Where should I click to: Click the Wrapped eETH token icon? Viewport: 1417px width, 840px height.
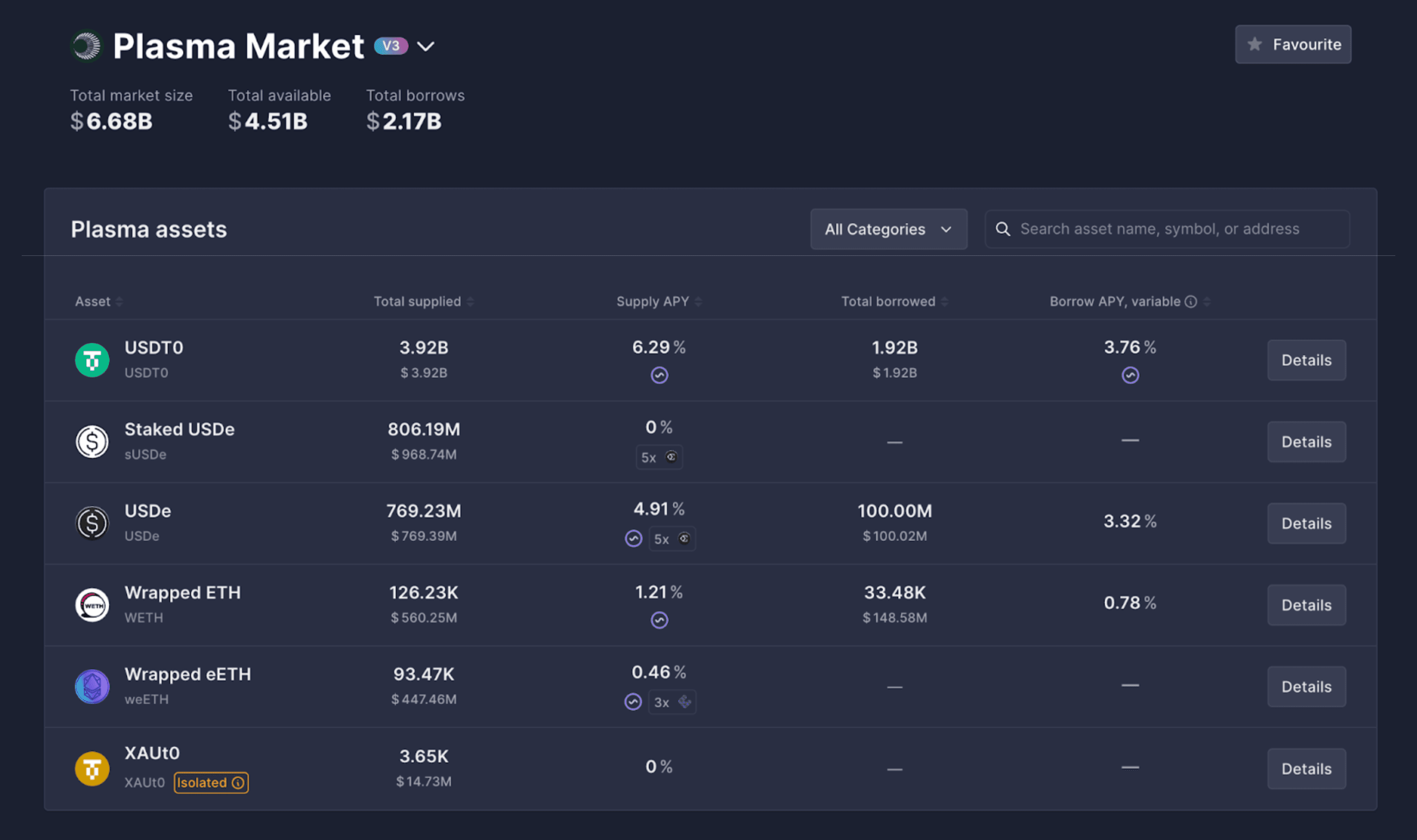(x=92, y=687)
